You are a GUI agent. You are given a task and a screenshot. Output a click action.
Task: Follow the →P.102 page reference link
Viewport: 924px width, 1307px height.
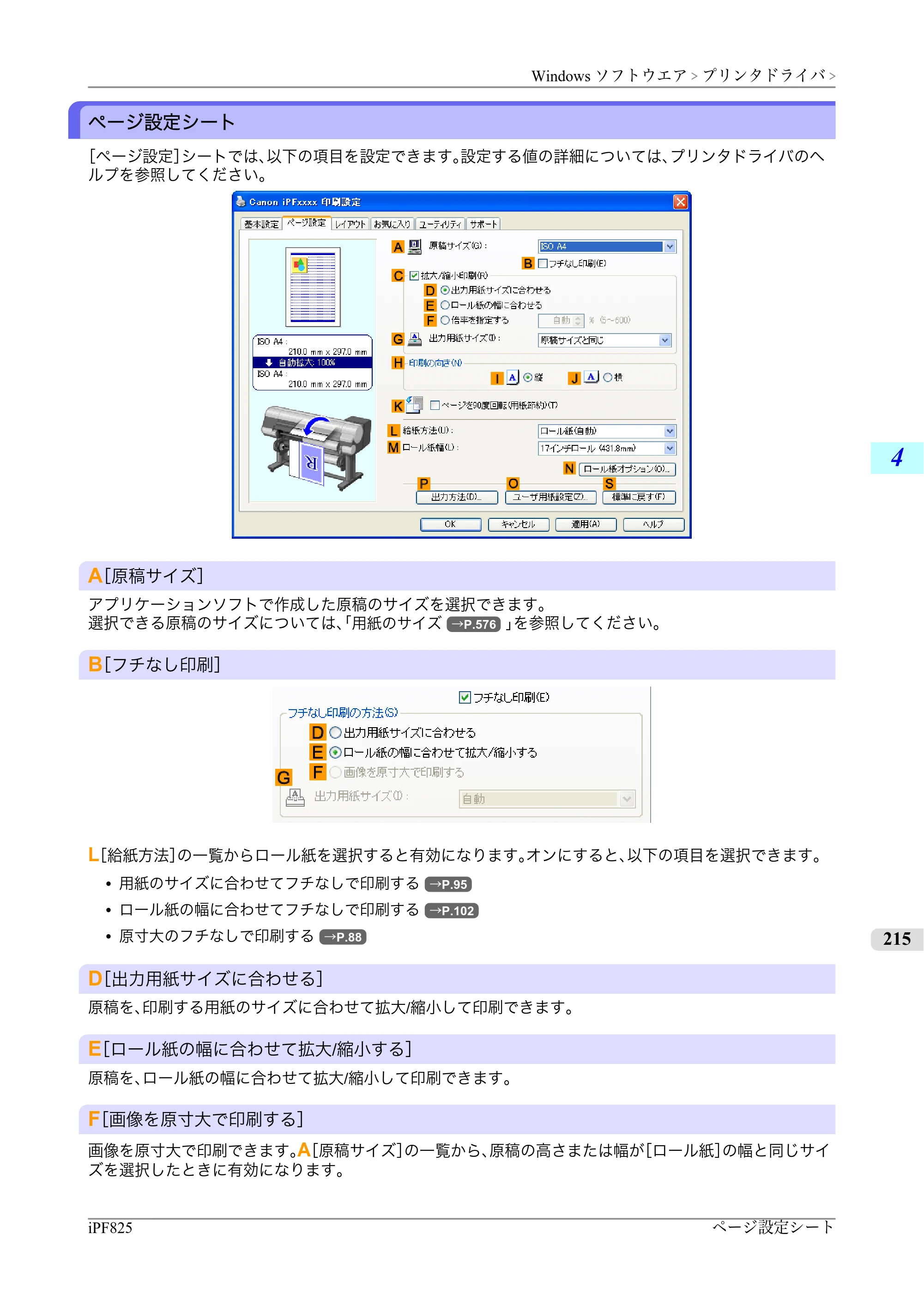452,911
